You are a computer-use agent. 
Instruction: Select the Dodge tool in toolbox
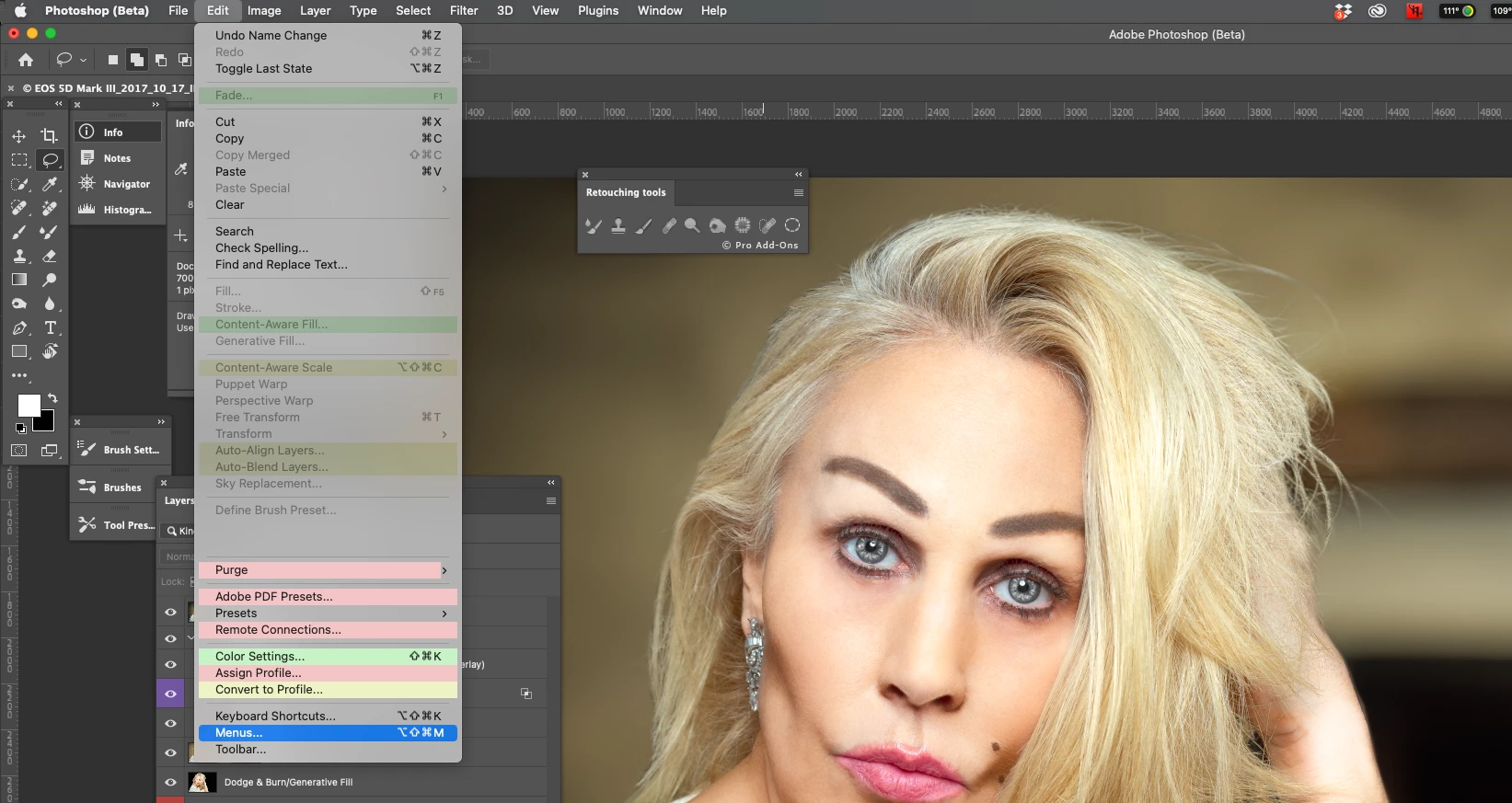(x=50, y=280)
